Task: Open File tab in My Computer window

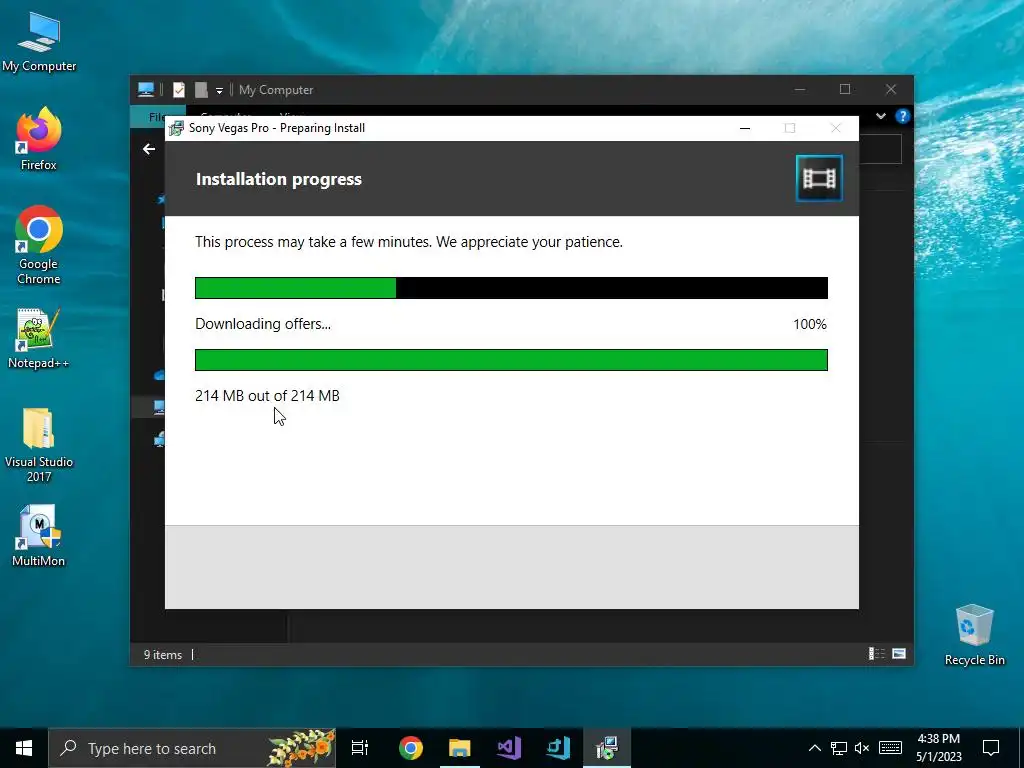Action: 157,117
